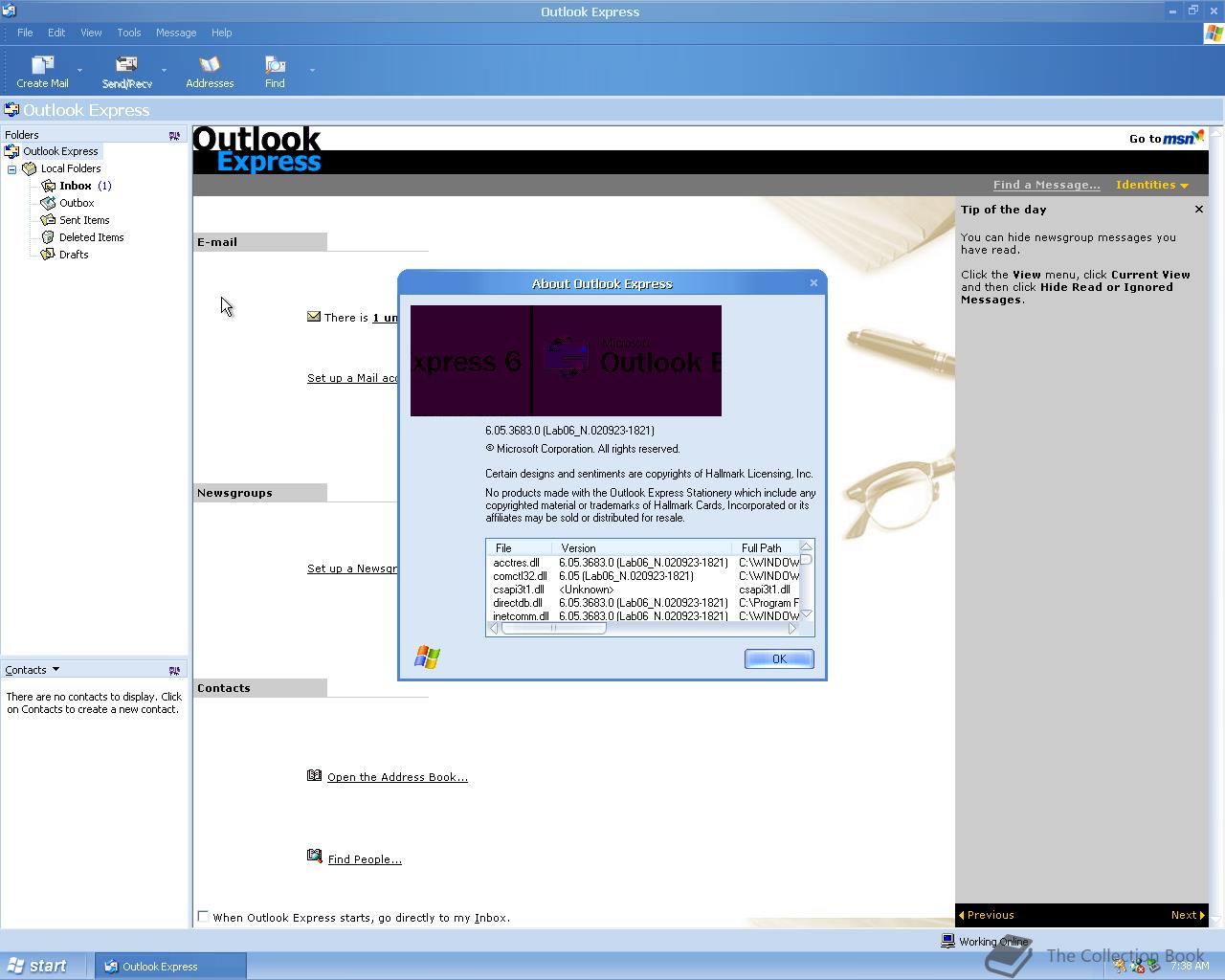Screen dimensions: 1225x980
Task: Open the Identities dropdown
Action: (1152, 185)
